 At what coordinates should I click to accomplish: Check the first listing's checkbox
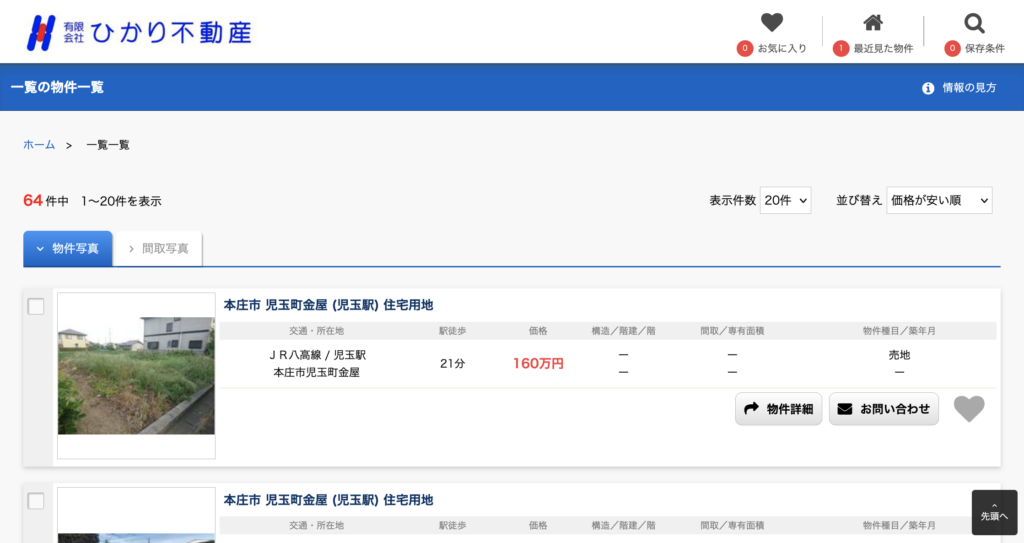36,307
